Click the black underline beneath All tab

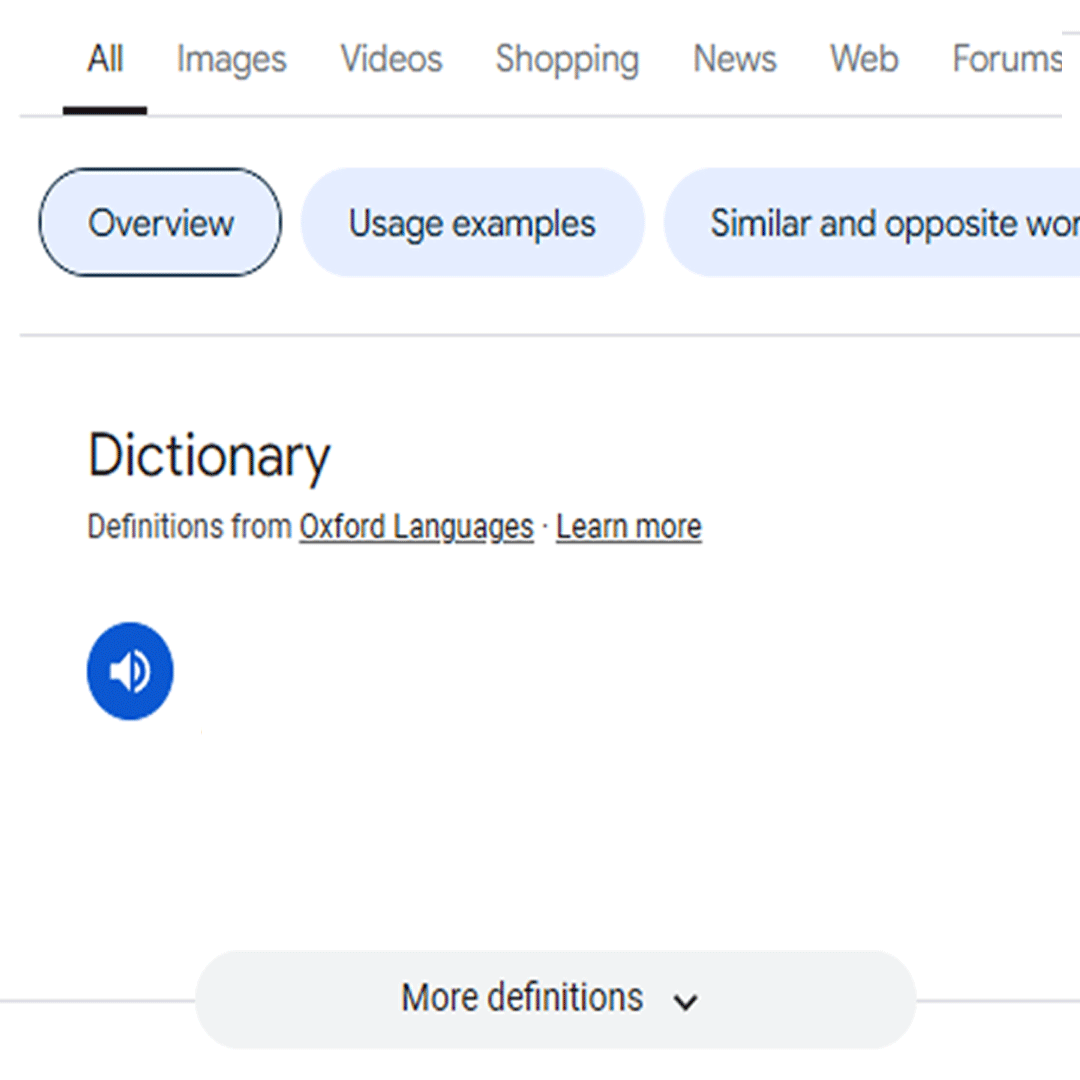pyautogui.click(x=105, y=110)
